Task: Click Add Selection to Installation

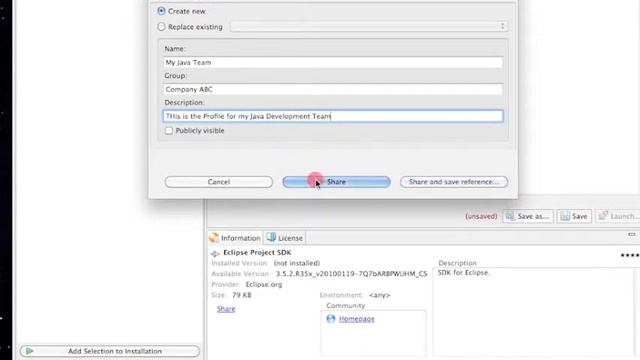Action: pyautogui.click(x=110, y=351)
